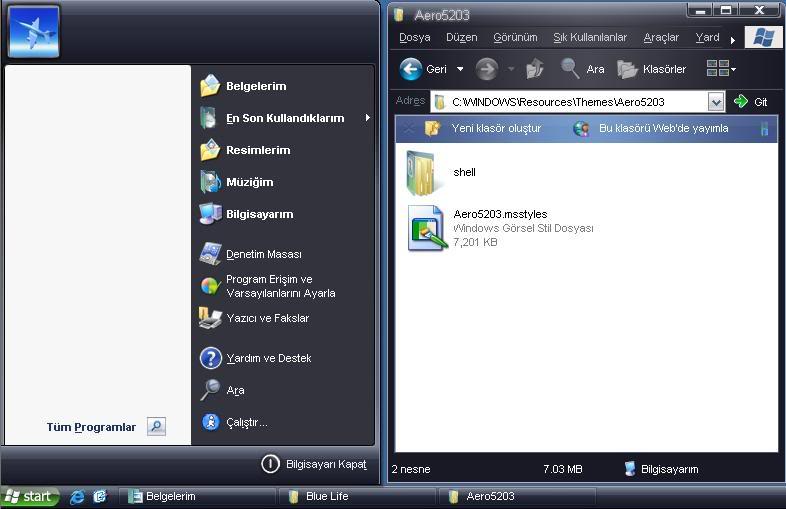Screen dimensions: 786x509
Task: Launch Internet Explorer from quick launch
Action: [x=77, y=497]
